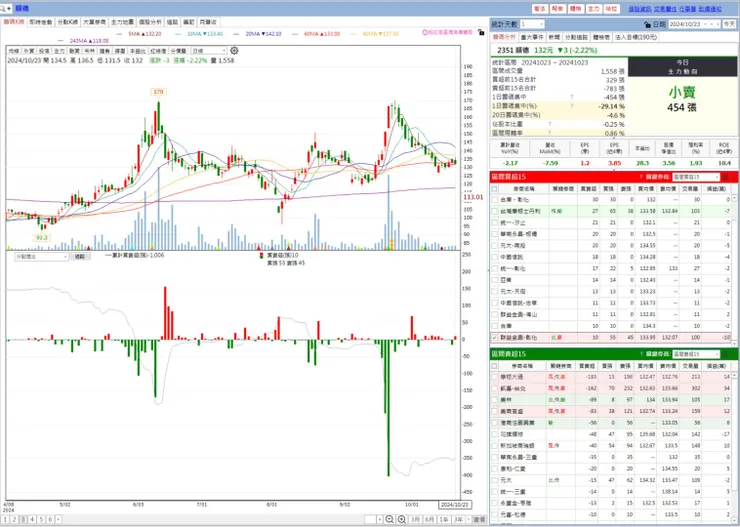The image size is (740, 527).
Task: Tick the checkbox for 中國信託-忠孝
Action: (x=495, y=303)
